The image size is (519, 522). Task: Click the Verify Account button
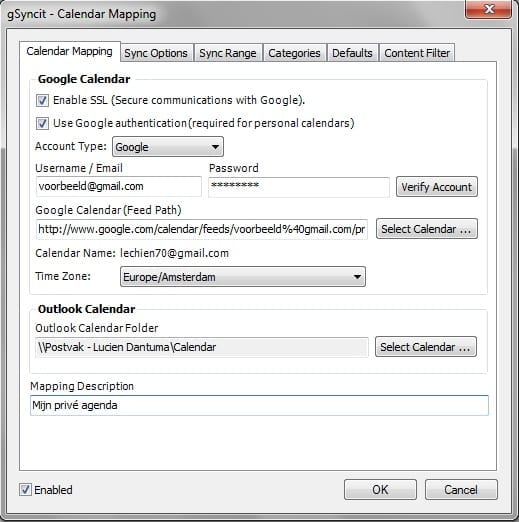tap(437, 187)
